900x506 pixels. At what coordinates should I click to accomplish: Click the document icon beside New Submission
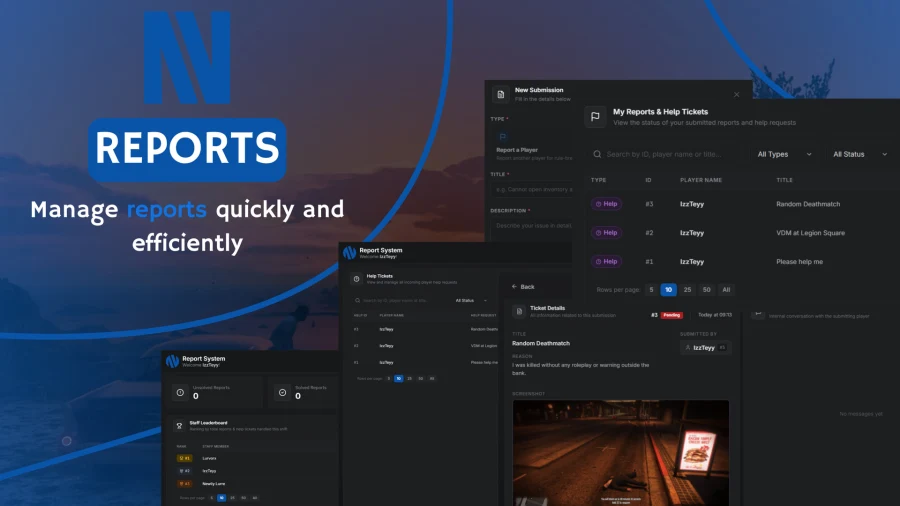[501, 95]
